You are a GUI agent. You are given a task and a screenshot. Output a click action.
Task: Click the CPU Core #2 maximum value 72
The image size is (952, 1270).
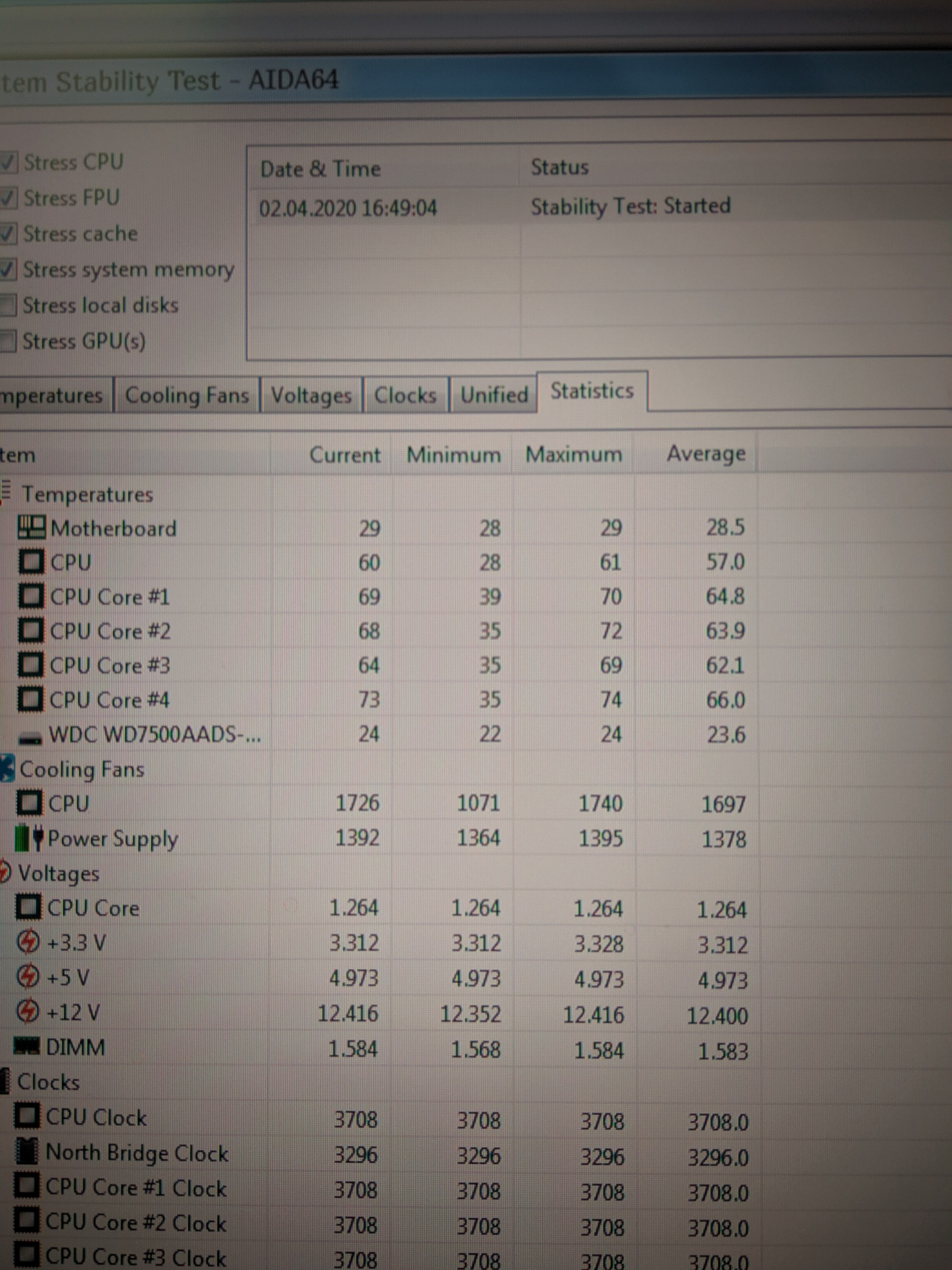[610, 631]
